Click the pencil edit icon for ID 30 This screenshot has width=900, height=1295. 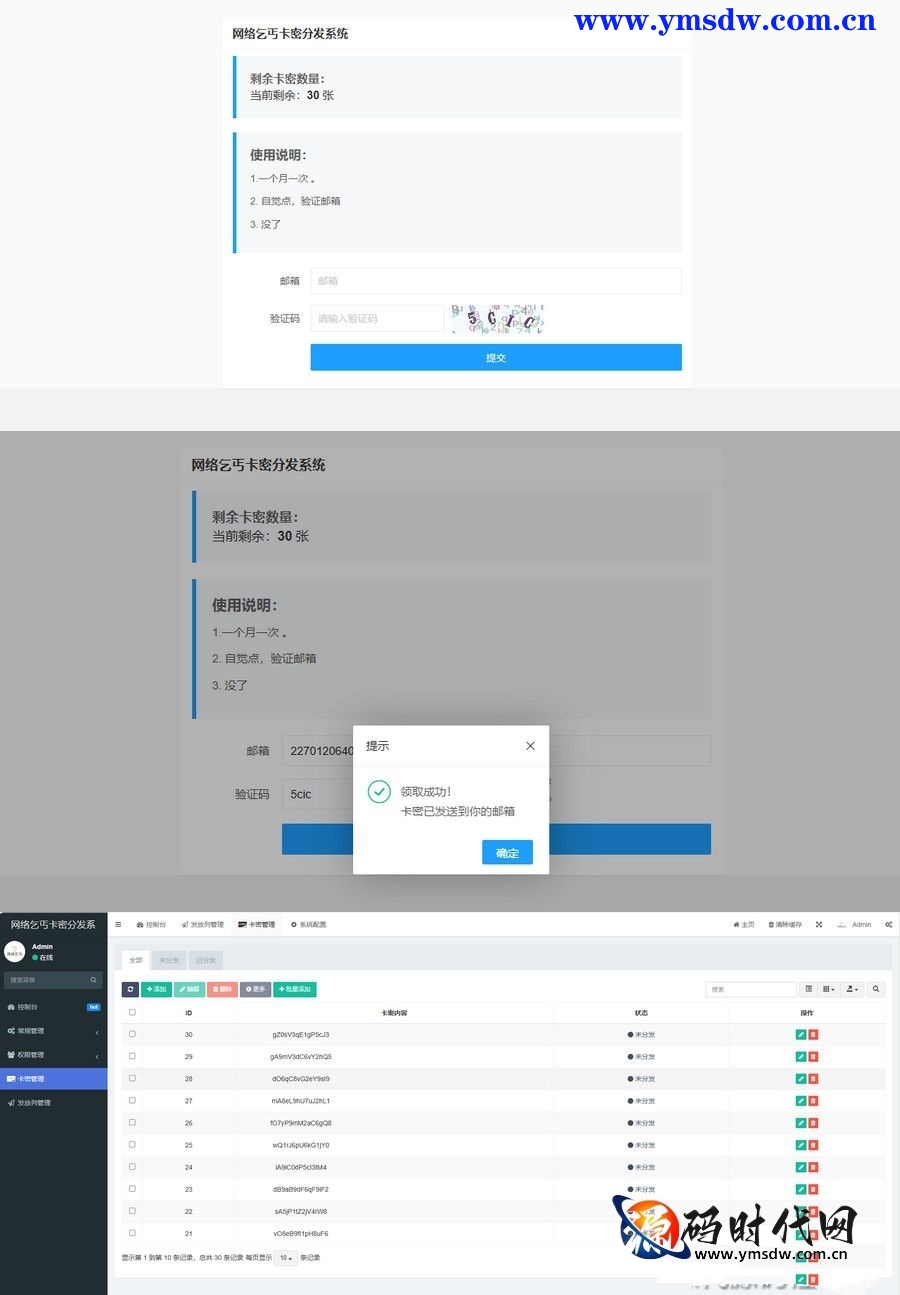click(800, 1034)
